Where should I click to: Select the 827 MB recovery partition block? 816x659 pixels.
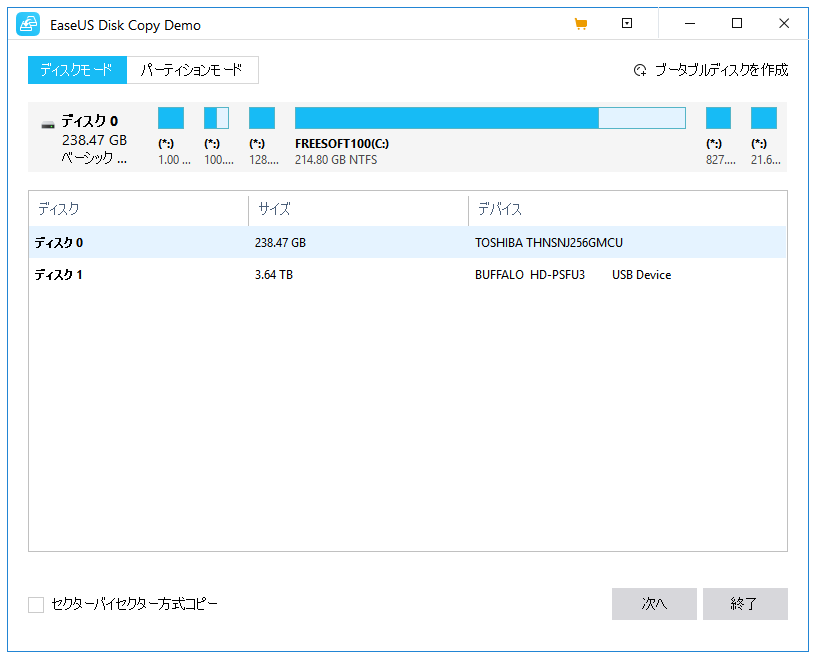tap(718, 117)
